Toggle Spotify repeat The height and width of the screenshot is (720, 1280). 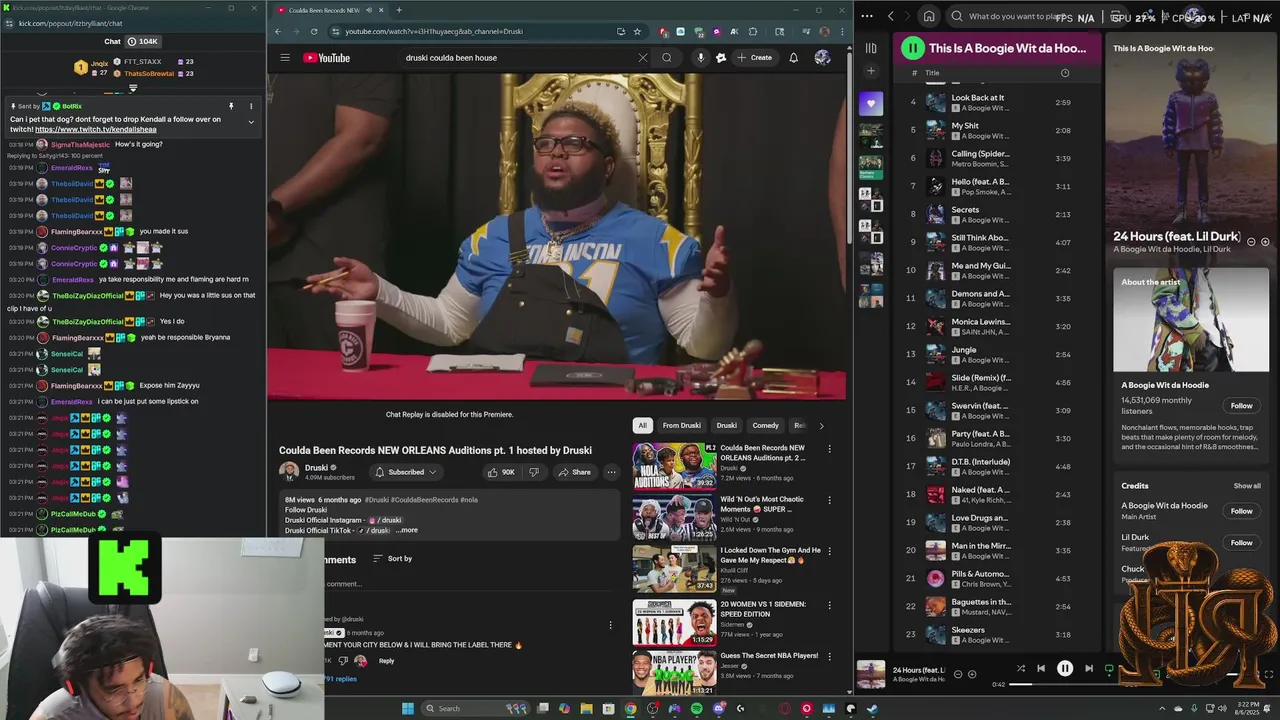point(1109,669)
